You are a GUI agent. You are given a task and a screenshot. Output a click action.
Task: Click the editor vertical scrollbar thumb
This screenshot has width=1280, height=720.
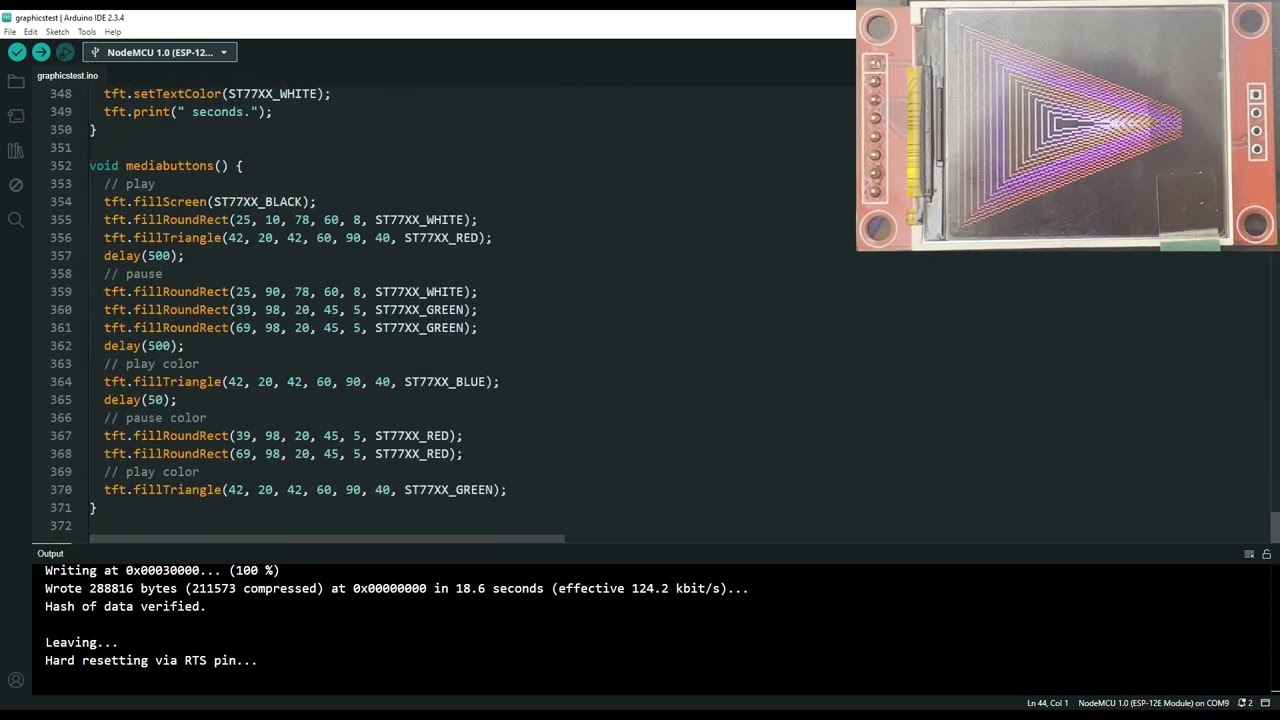(x=1275, y=526)
